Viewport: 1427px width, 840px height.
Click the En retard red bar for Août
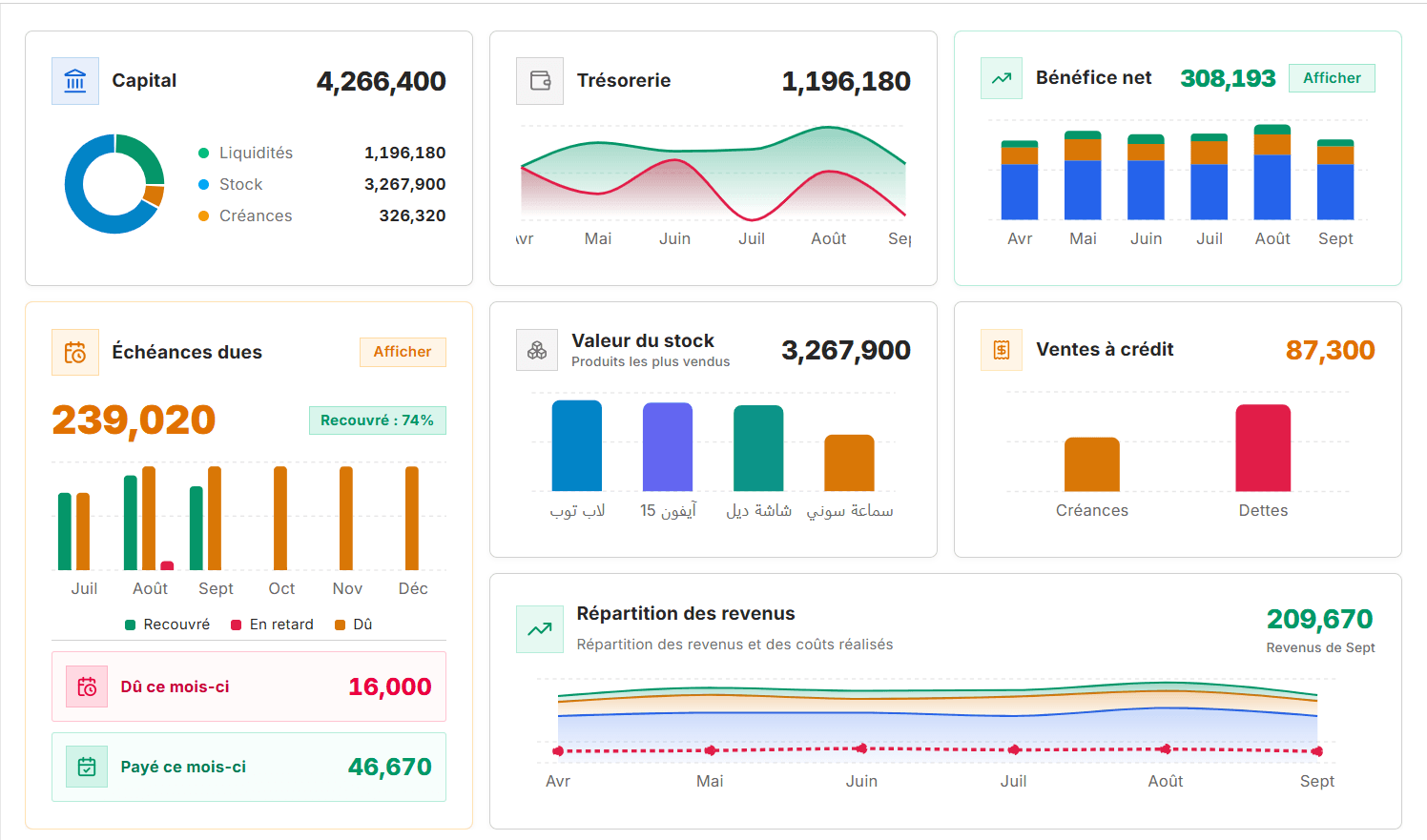click(168, 565)
